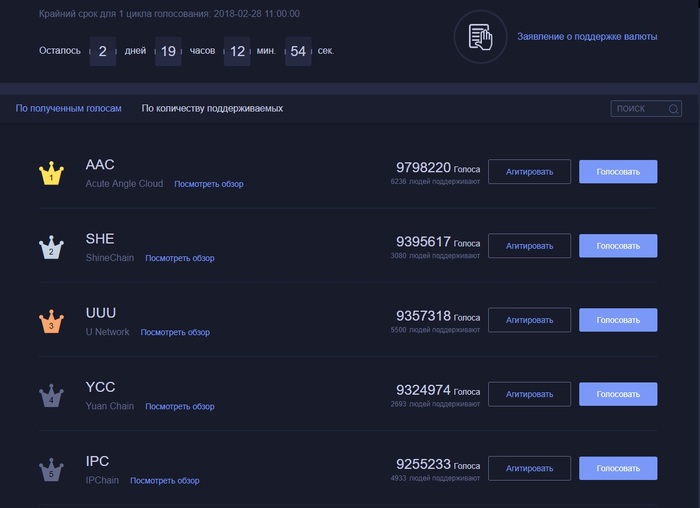Click the 4933 supporters text
Viewport: 700px width, 508px height.
435,478
